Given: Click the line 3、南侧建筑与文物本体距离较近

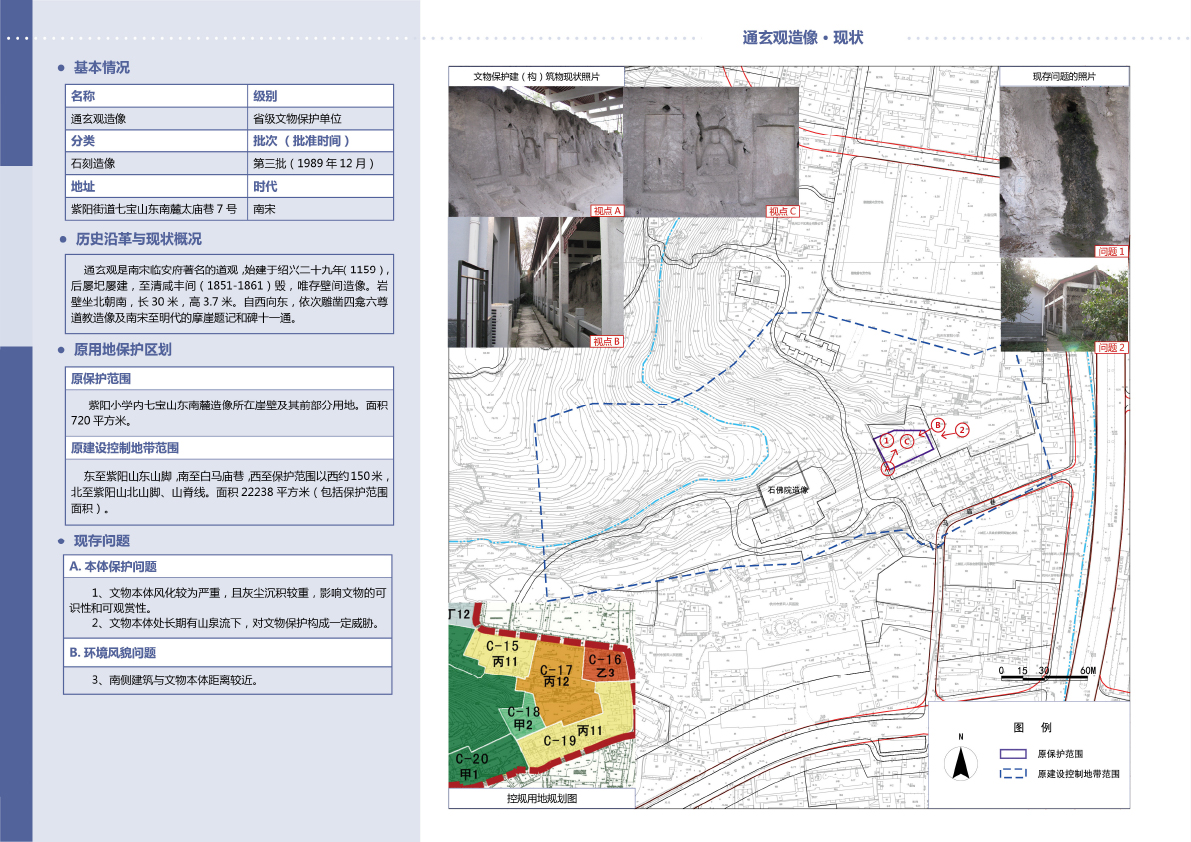Looking at the screenshot, I should pyautogui.click(x=175, y=680).
